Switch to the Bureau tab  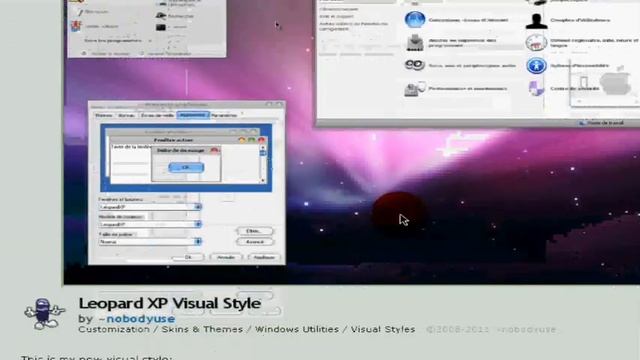[x=126, y=116]
